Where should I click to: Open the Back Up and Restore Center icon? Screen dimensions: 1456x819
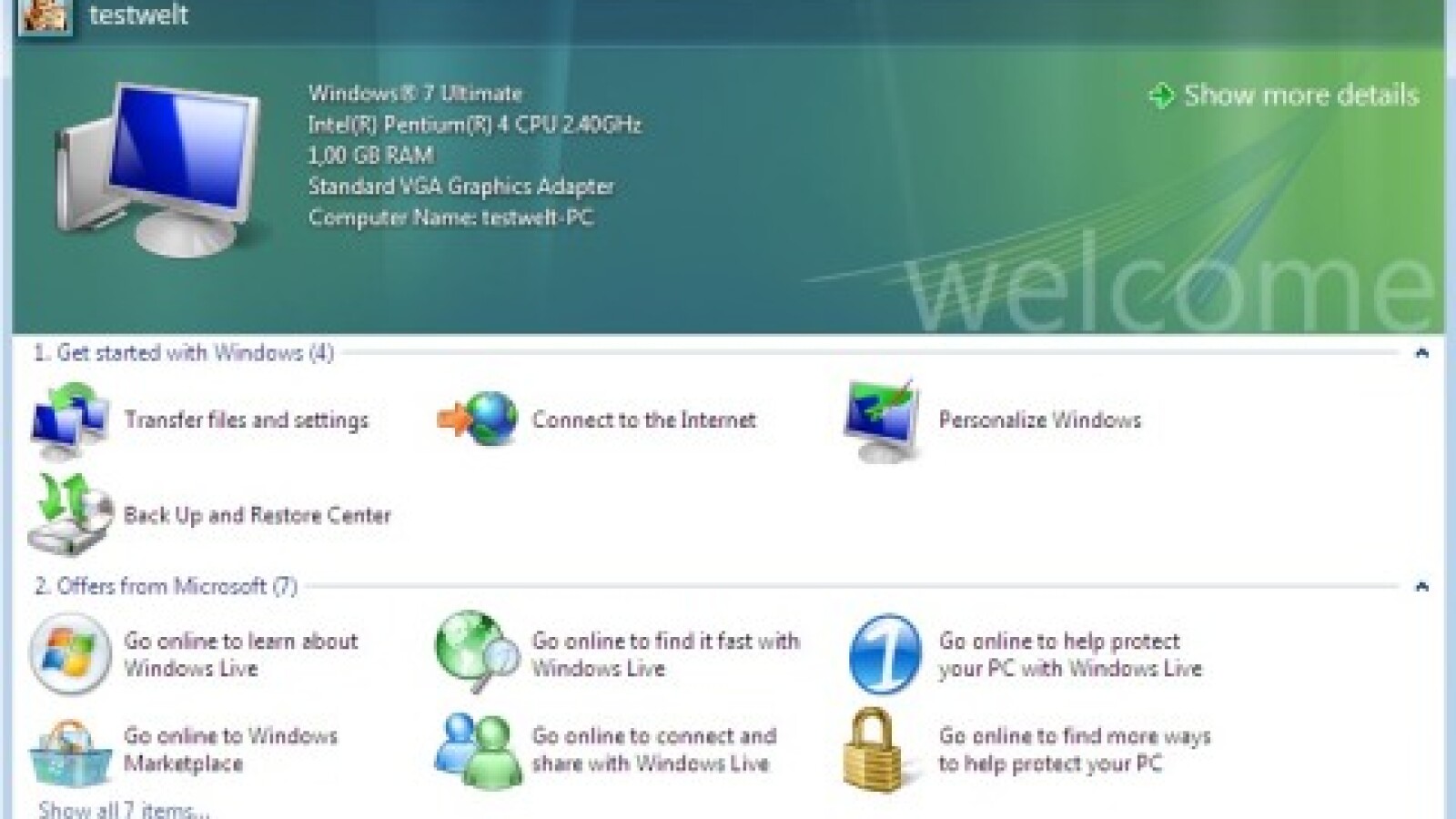click(x=70, y=515)
